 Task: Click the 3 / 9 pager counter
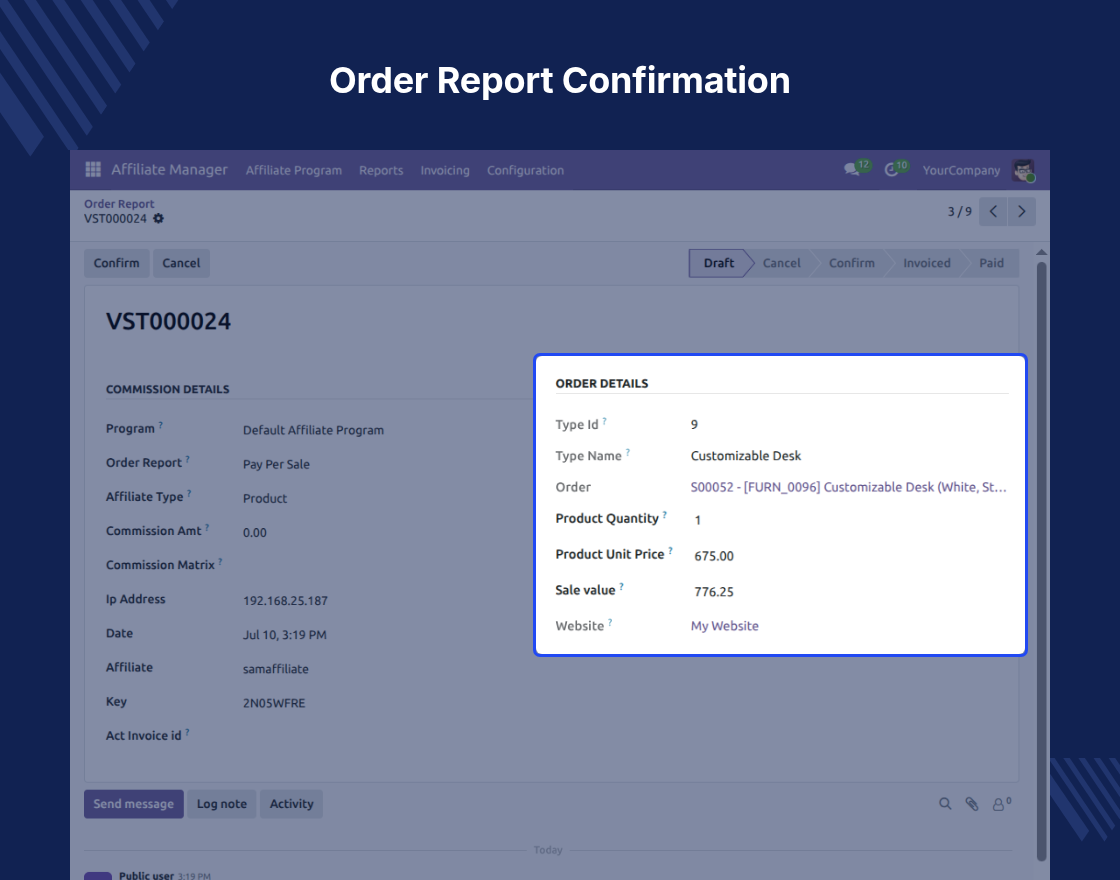click(x=959, y=211)
